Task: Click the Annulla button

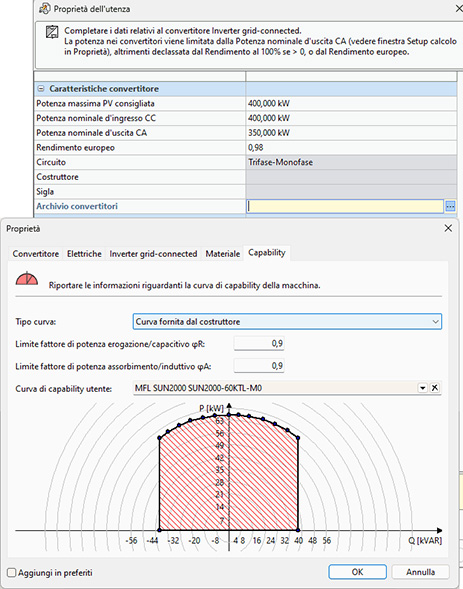Action: 421,572
